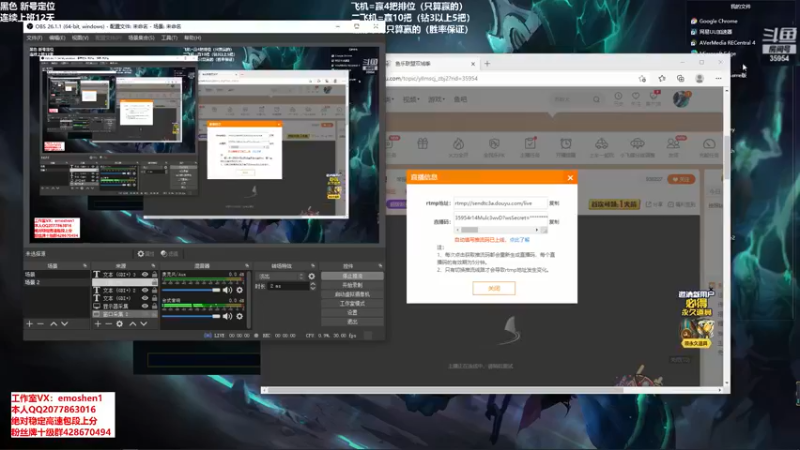The width and height of the screenshot is (800, 450).
Task: Toggle lock on 文本 (GDI+) source
Action: click(x=154, y=298)
